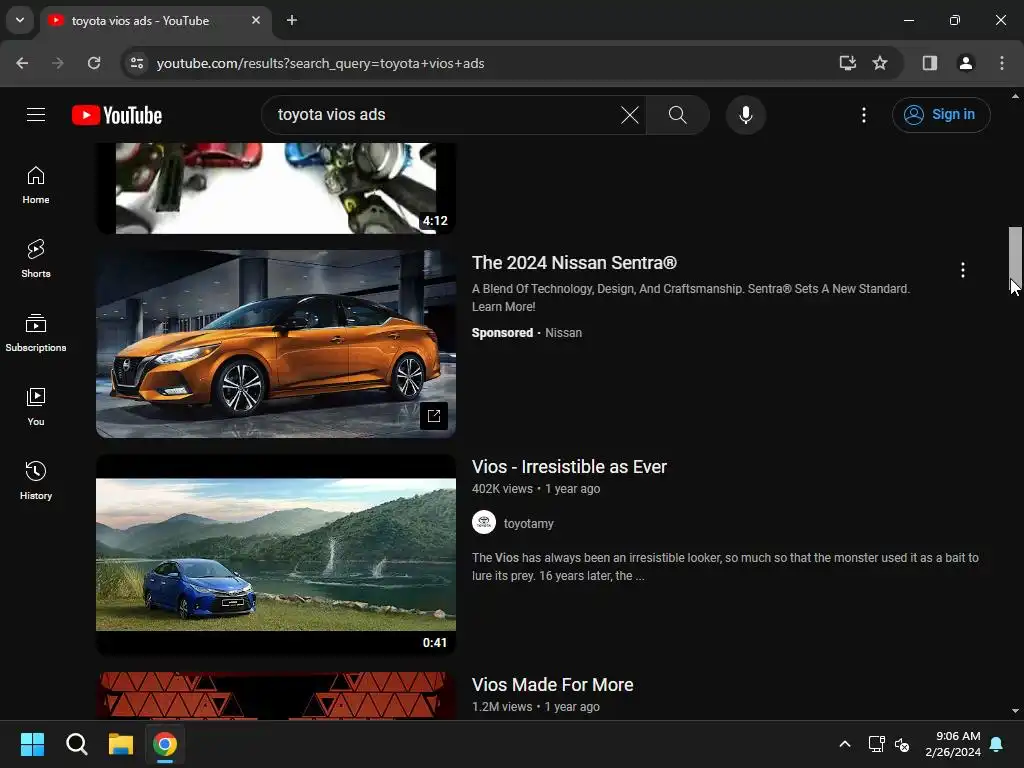The image size is (1024, 768).
Task: Open the toyotamy channel avatar
Action: click(483, 522)
